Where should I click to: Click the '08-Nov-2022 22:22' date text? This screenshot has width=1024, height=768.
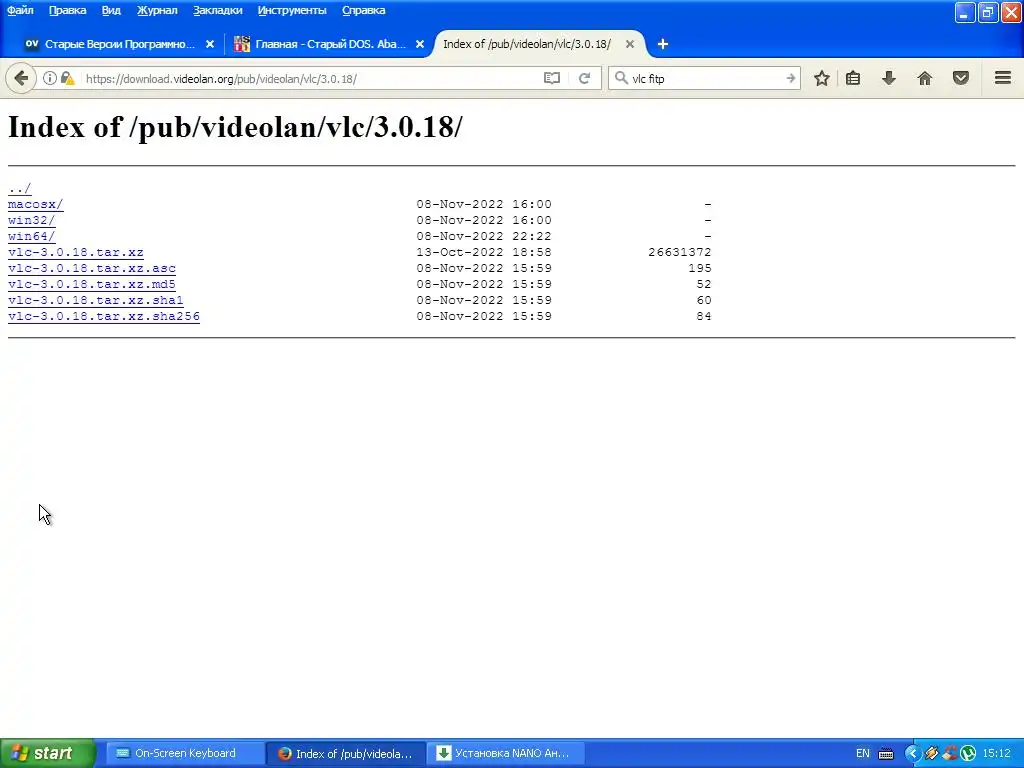pyautogui.click(x=484, y=236)
